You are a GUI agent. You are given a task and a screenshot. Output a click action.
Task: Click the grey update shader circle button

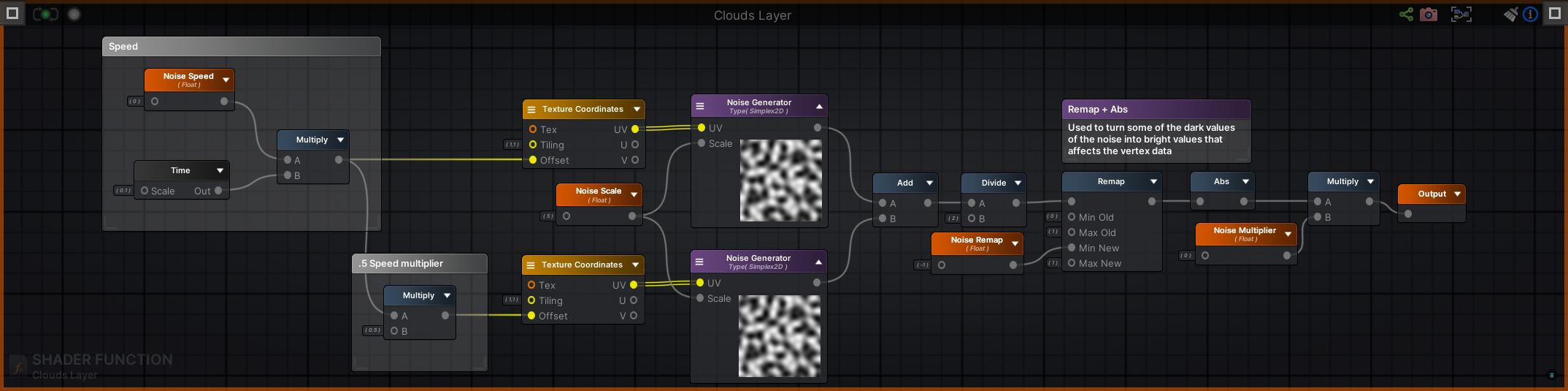74,14
